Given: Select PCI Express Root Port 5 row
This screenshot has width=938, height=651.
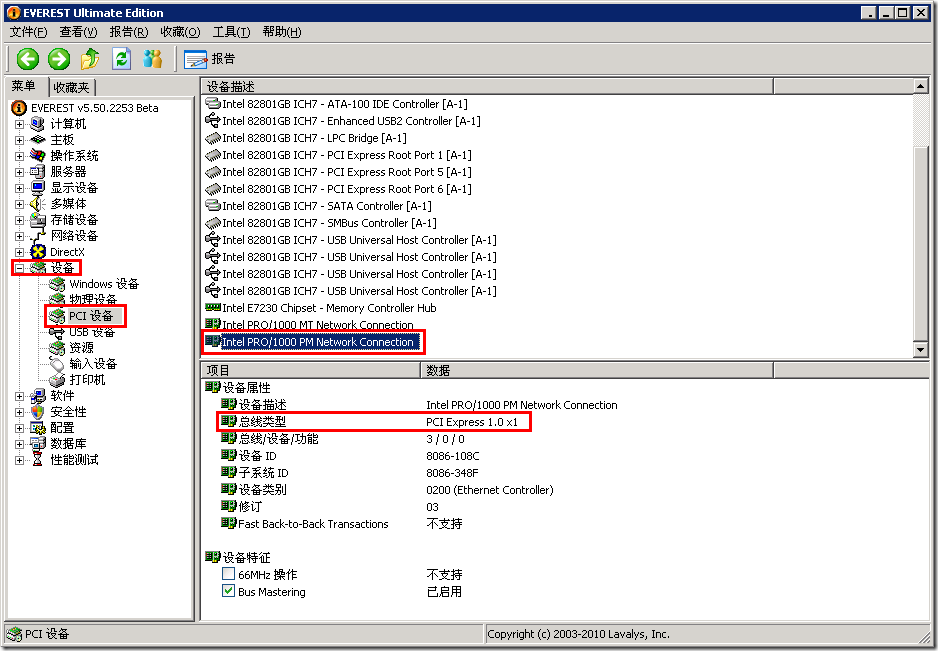Looking at the screenshot, I should [338, 172].
